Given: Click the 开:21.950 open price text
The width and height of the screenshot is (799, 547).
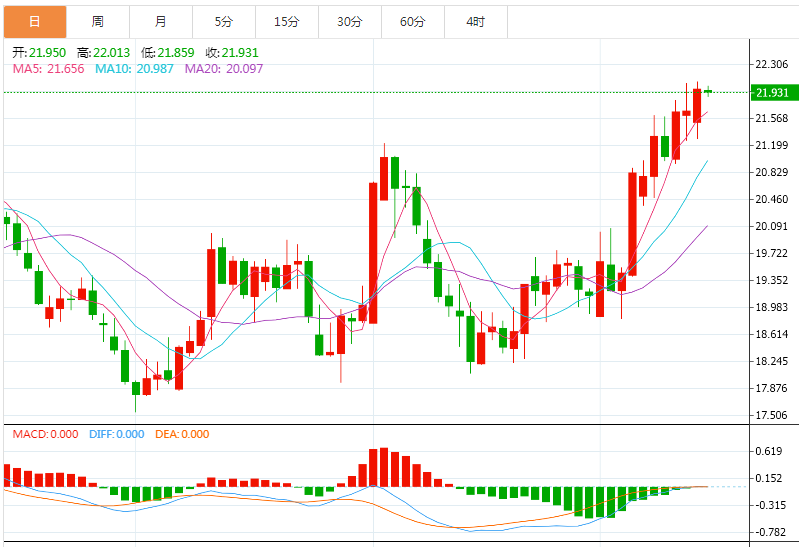Looking at the screenshot, I should point(39,53).
